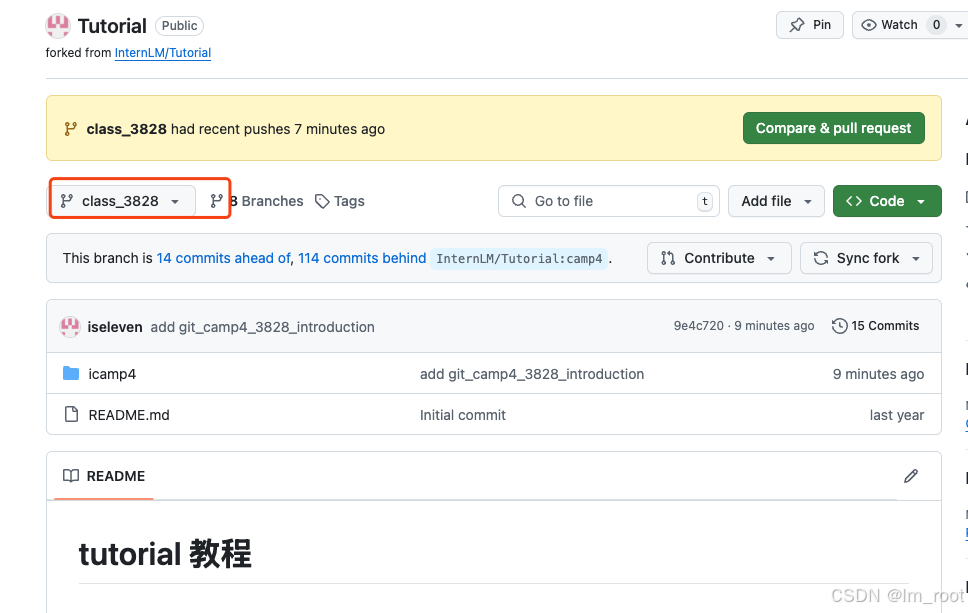Click the class_3828 name in the recent-pushes banner
968x613 pixels.
pyautogui.click(x=126, y=129)
